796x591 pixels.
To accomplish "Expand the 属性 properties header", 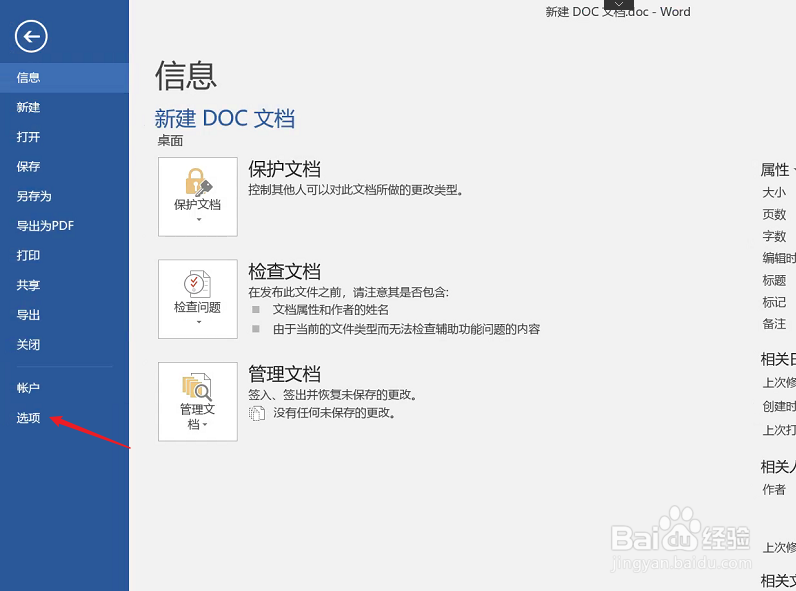I will [x=777, y=170].
